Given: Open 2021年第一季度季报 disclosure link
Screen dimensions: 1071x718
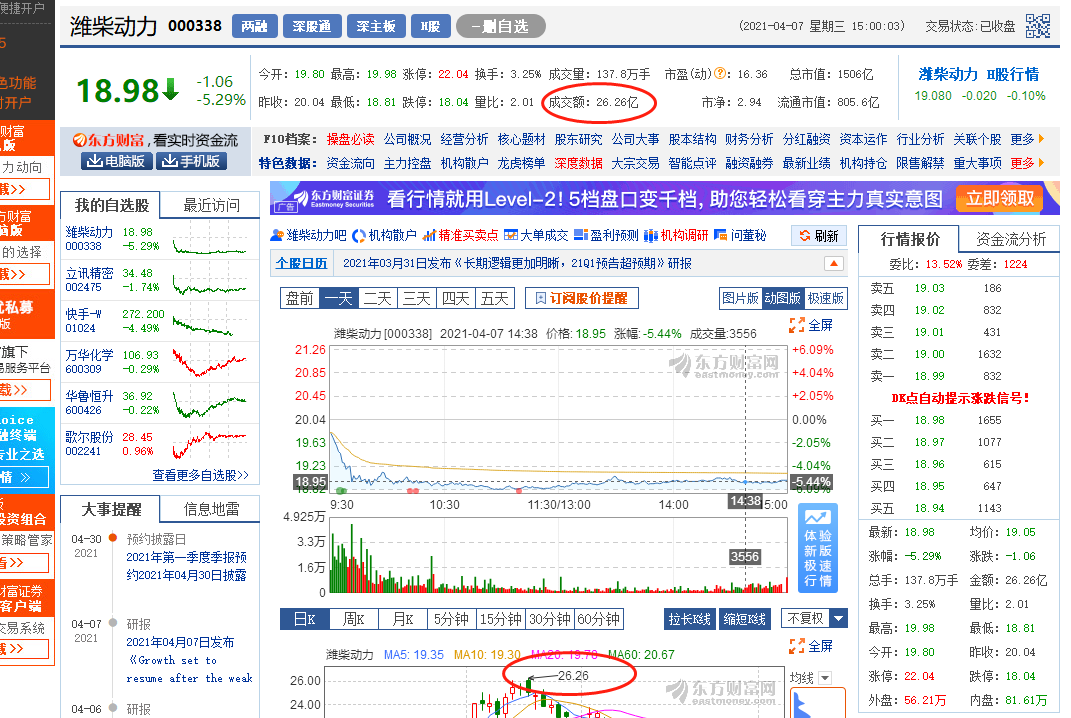Looking at the screenshot, I should (x=186, y=566).
